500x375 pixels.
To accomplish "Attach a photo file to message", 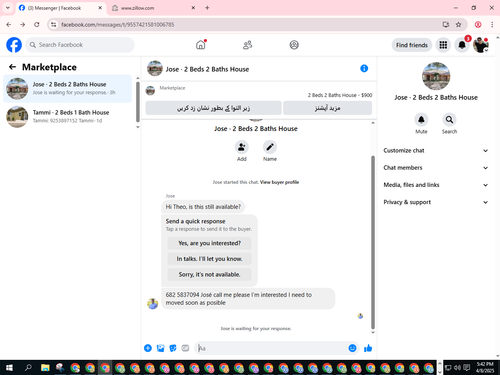I will point(160,348).
